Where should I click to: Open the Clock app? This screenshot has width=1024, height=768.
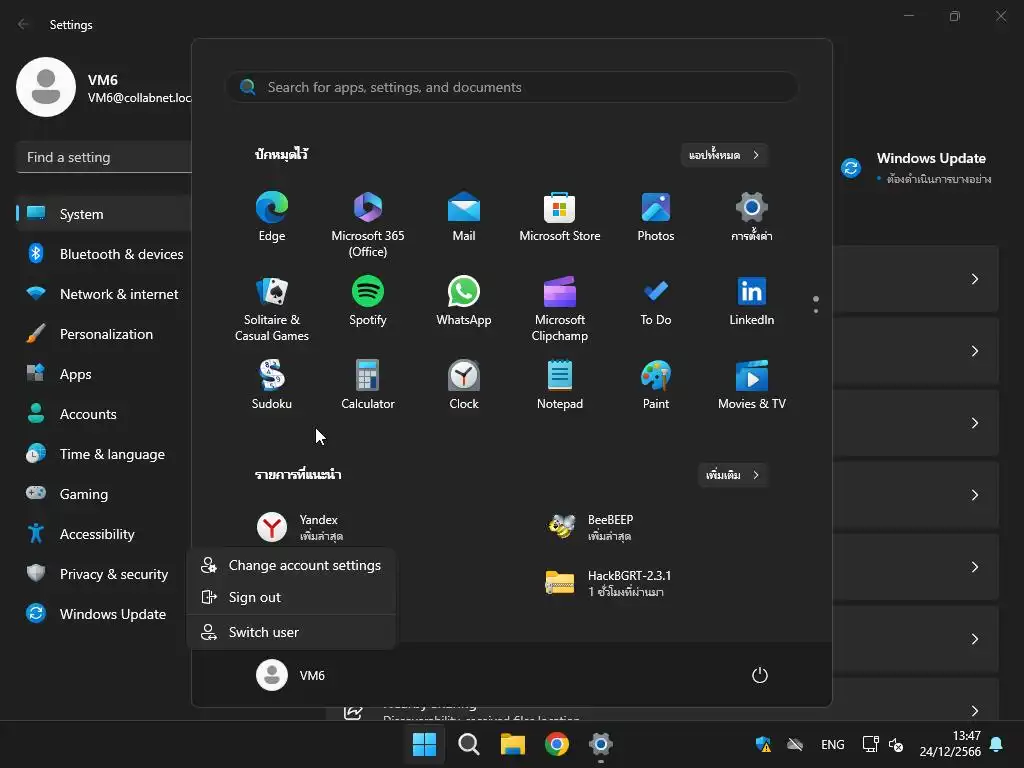point(464,385)
